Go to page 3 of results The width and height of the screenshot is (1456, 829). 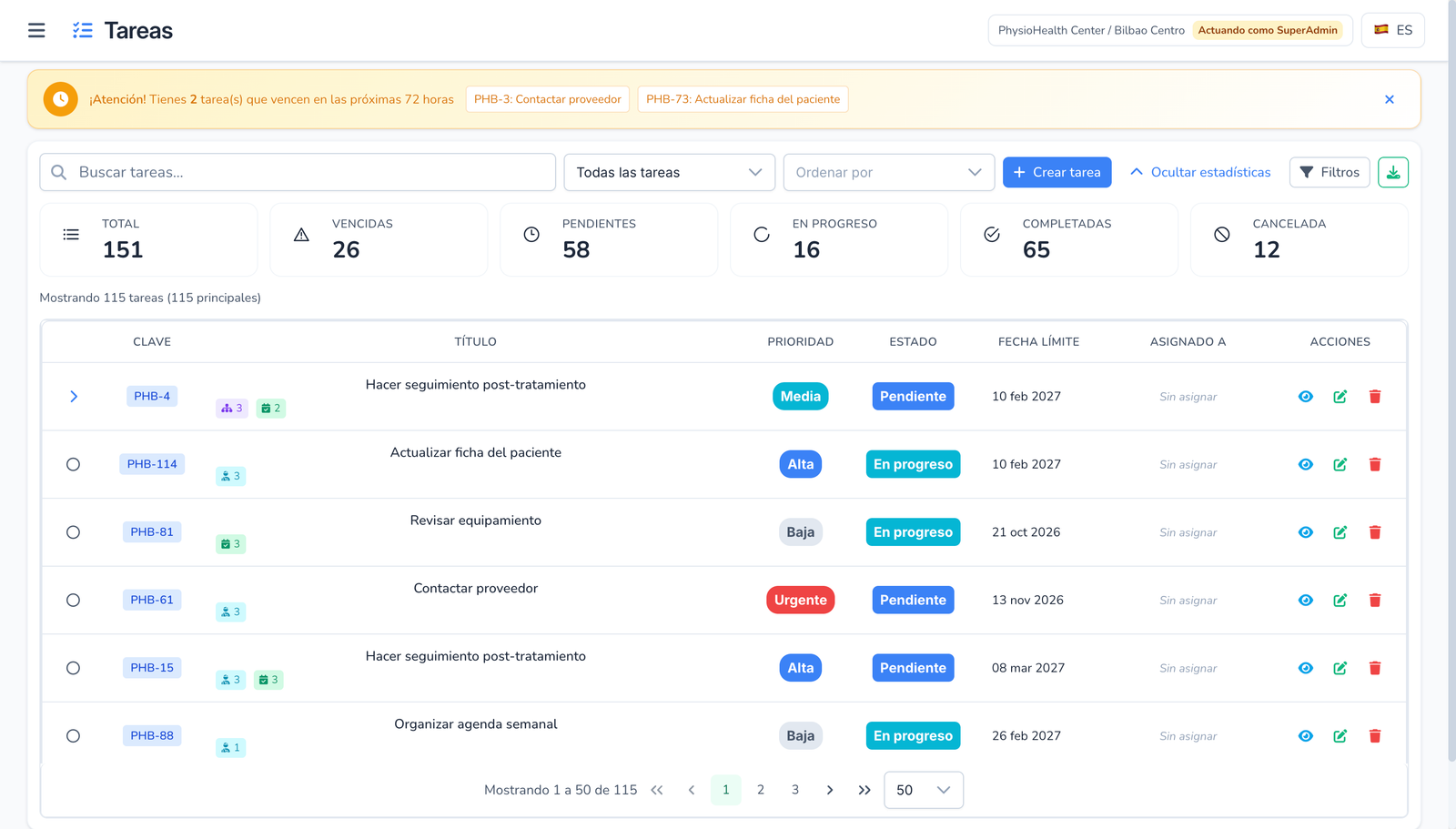[795, 790]
